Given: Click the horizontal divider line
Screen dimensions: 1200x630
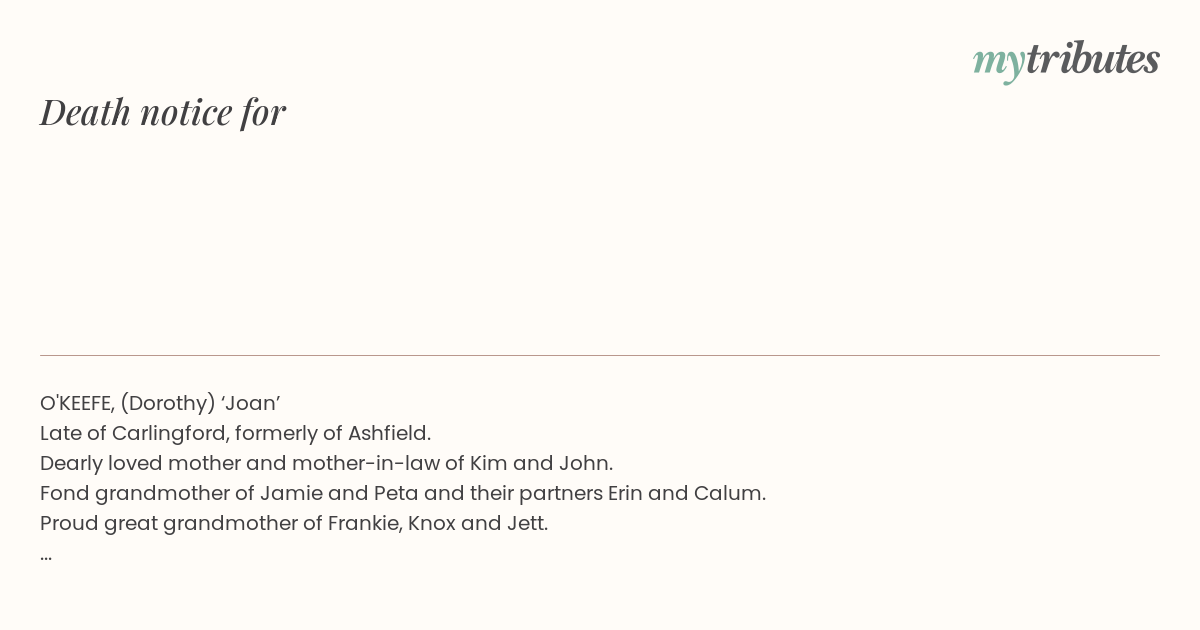Looking at the screenshot, I should pyautogui.click(x=600, y=355).
